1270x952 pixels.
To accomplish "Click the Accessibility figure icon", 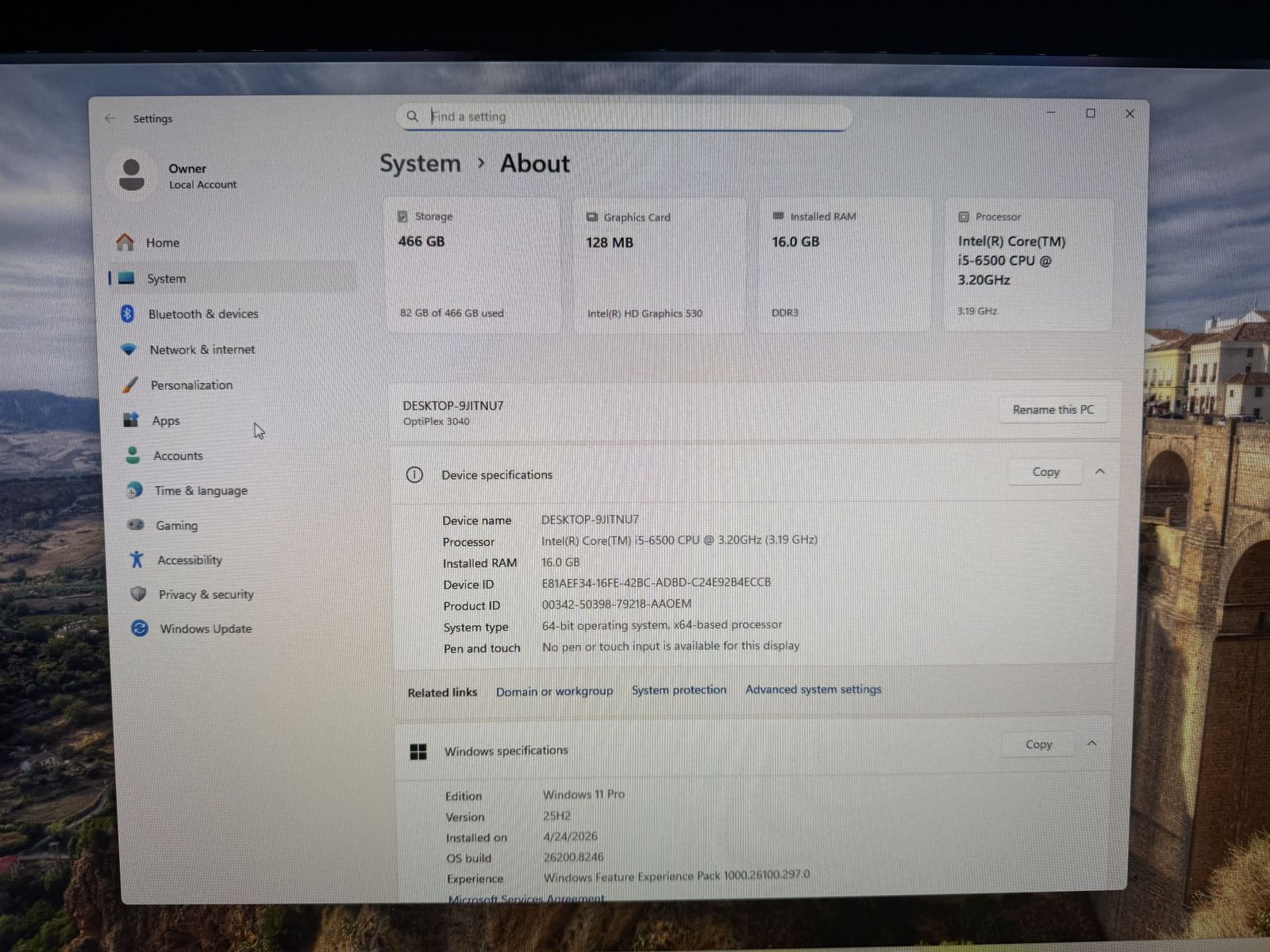I will (x=137, y=559).
